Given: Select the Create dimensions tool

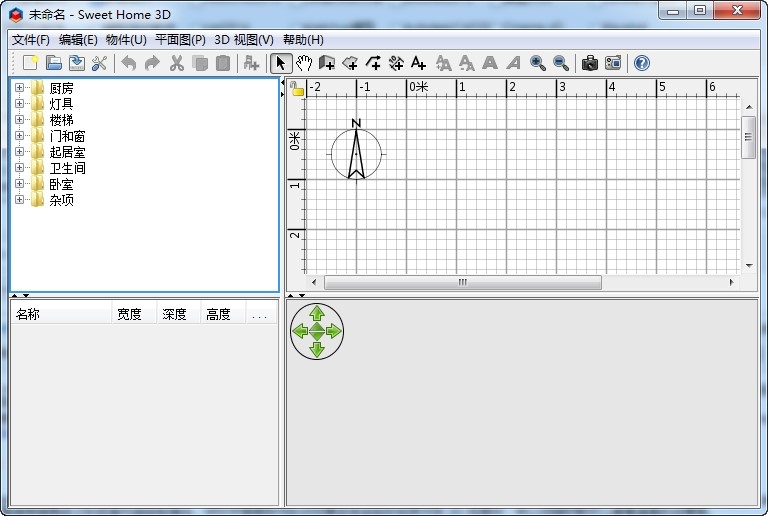Looking at the screenshot, I should [396, 63].
